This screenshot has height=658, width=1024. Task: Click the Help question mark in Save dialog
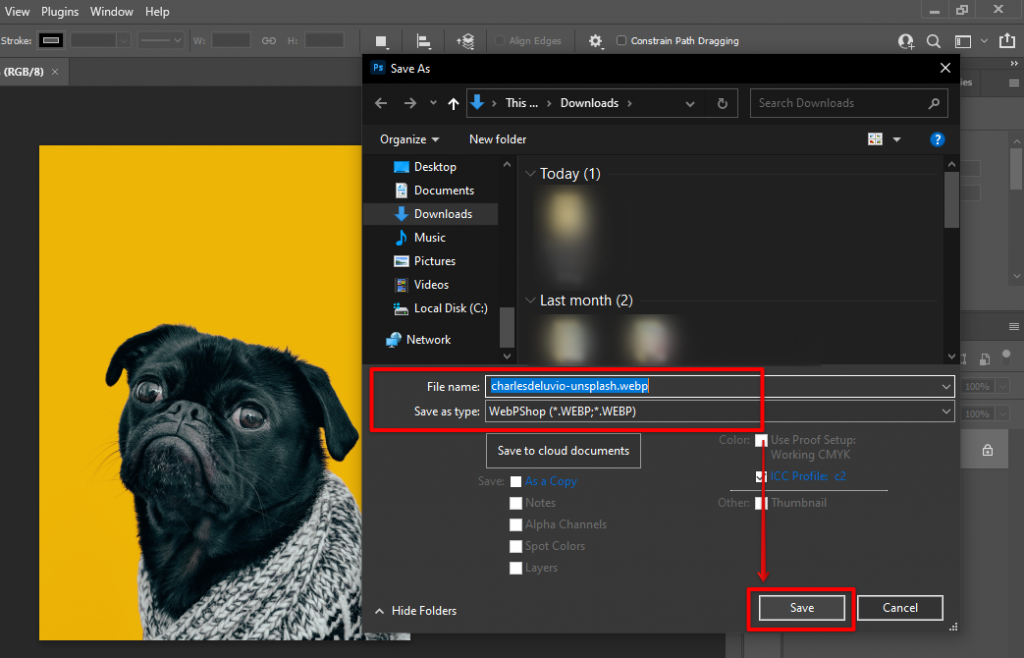(x=937, y=139)
